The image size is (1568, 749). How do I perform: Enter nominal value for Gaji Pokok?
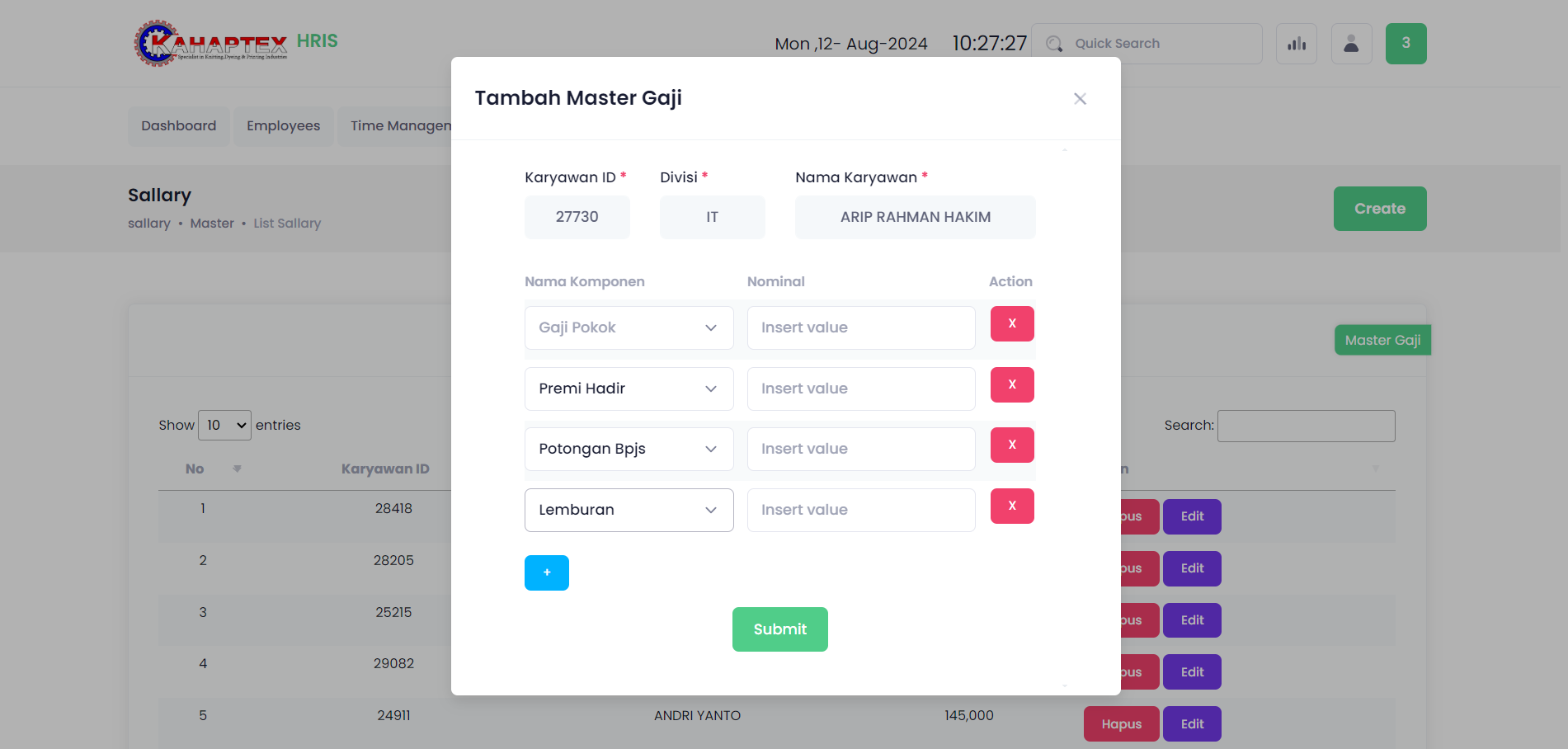pyautogui.click(x=860, y=327)
